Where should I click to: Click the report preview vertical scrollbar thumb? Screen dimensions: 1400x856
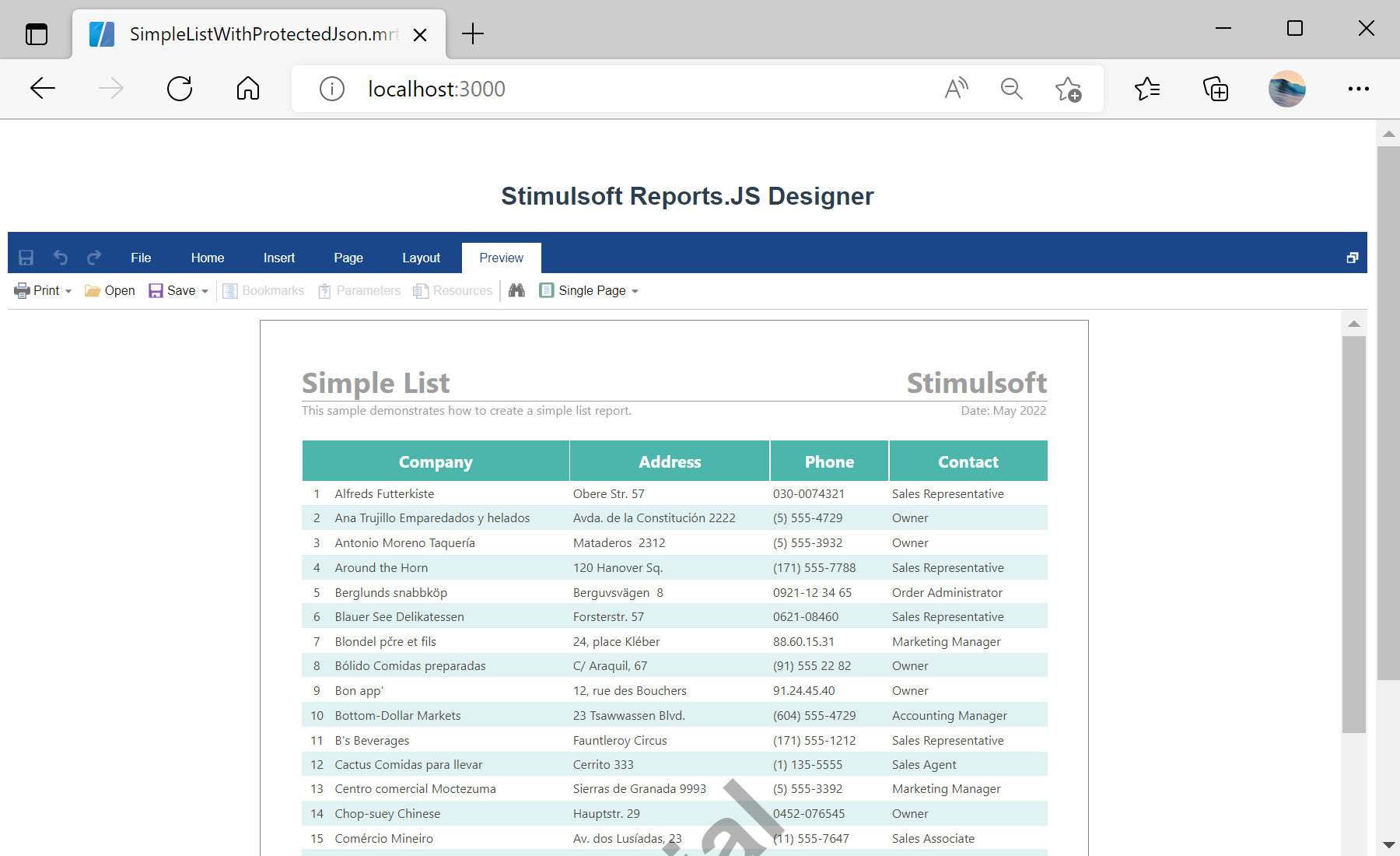[1353, 534]
